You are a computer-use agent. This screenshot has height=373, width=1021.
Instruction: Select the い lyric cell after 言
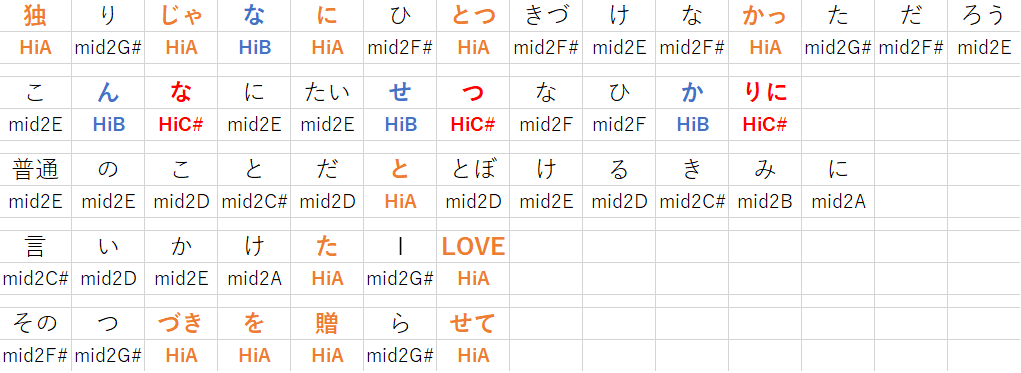point(108,247)
